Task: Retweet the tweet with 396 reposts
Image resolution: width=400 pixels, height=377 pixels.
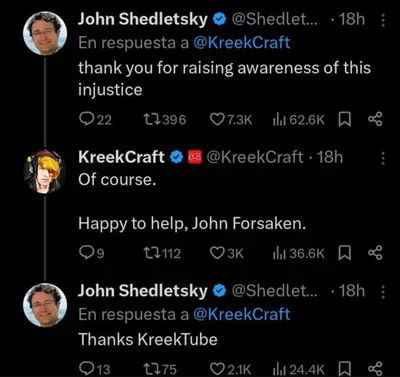Action: click(x=164, y=119)
